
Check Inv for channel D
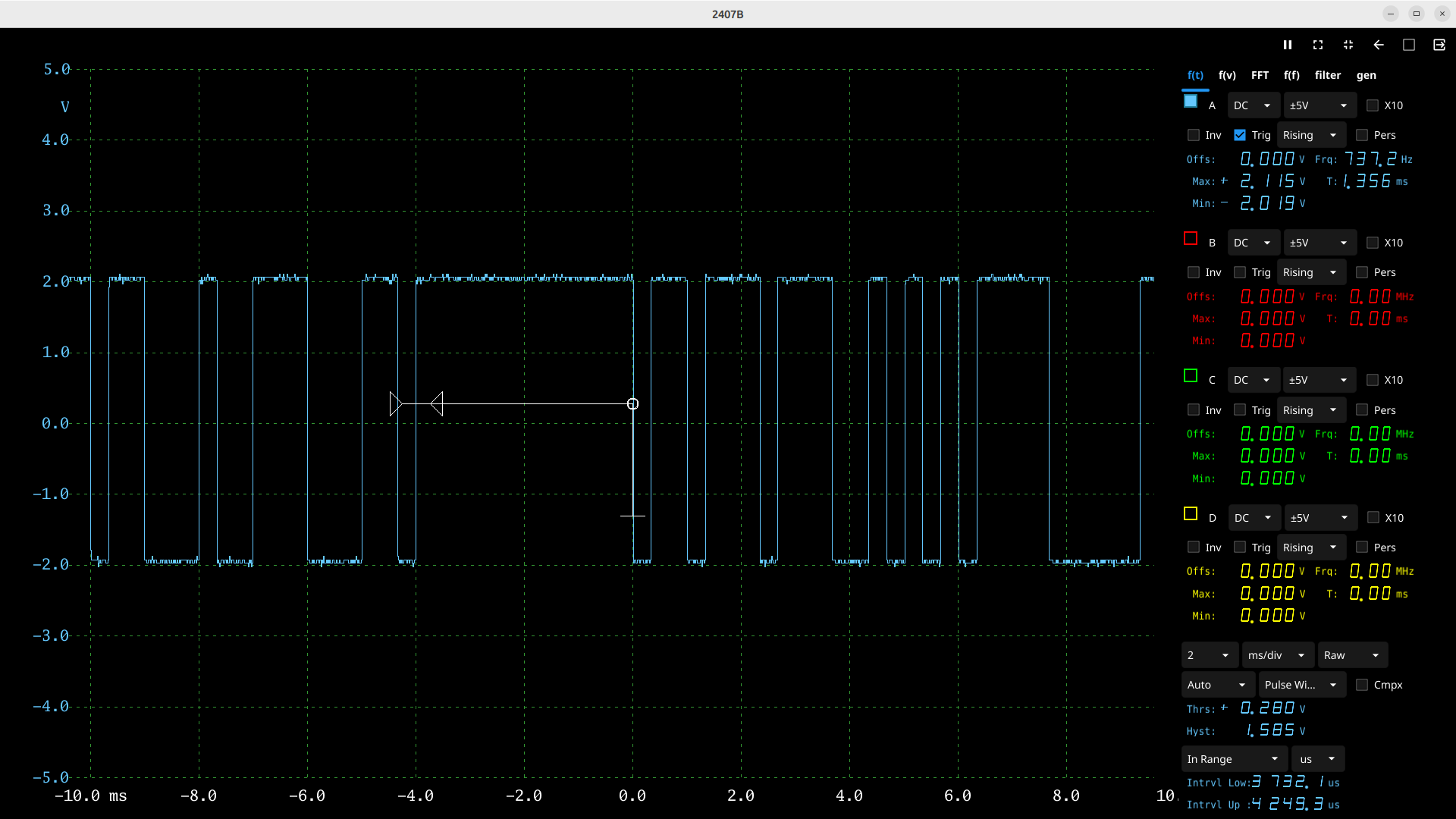tap(1194, 548)
